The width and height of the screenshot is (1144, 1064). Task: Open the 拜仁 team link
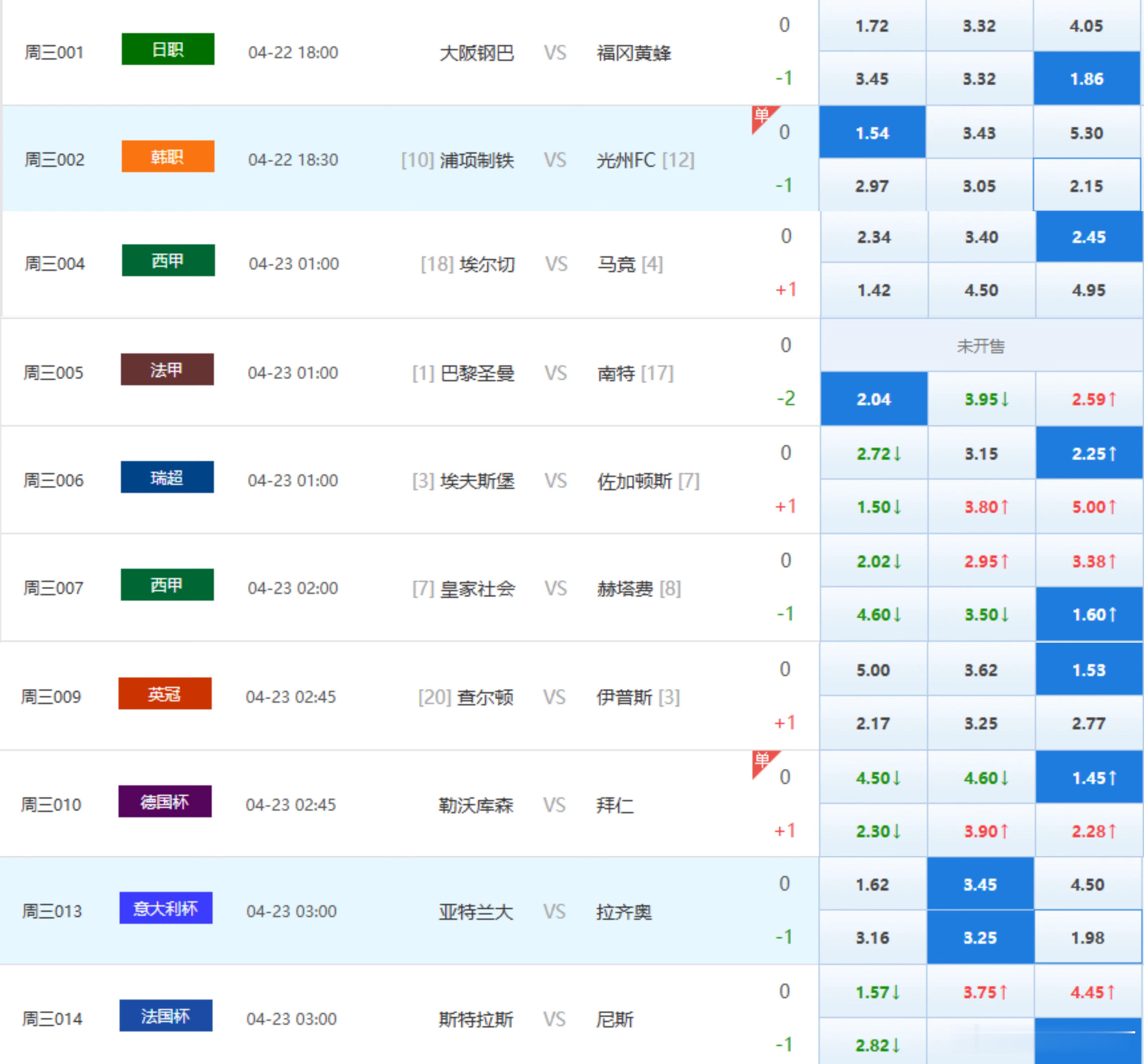pyautogui.click(x=615, y=805)
